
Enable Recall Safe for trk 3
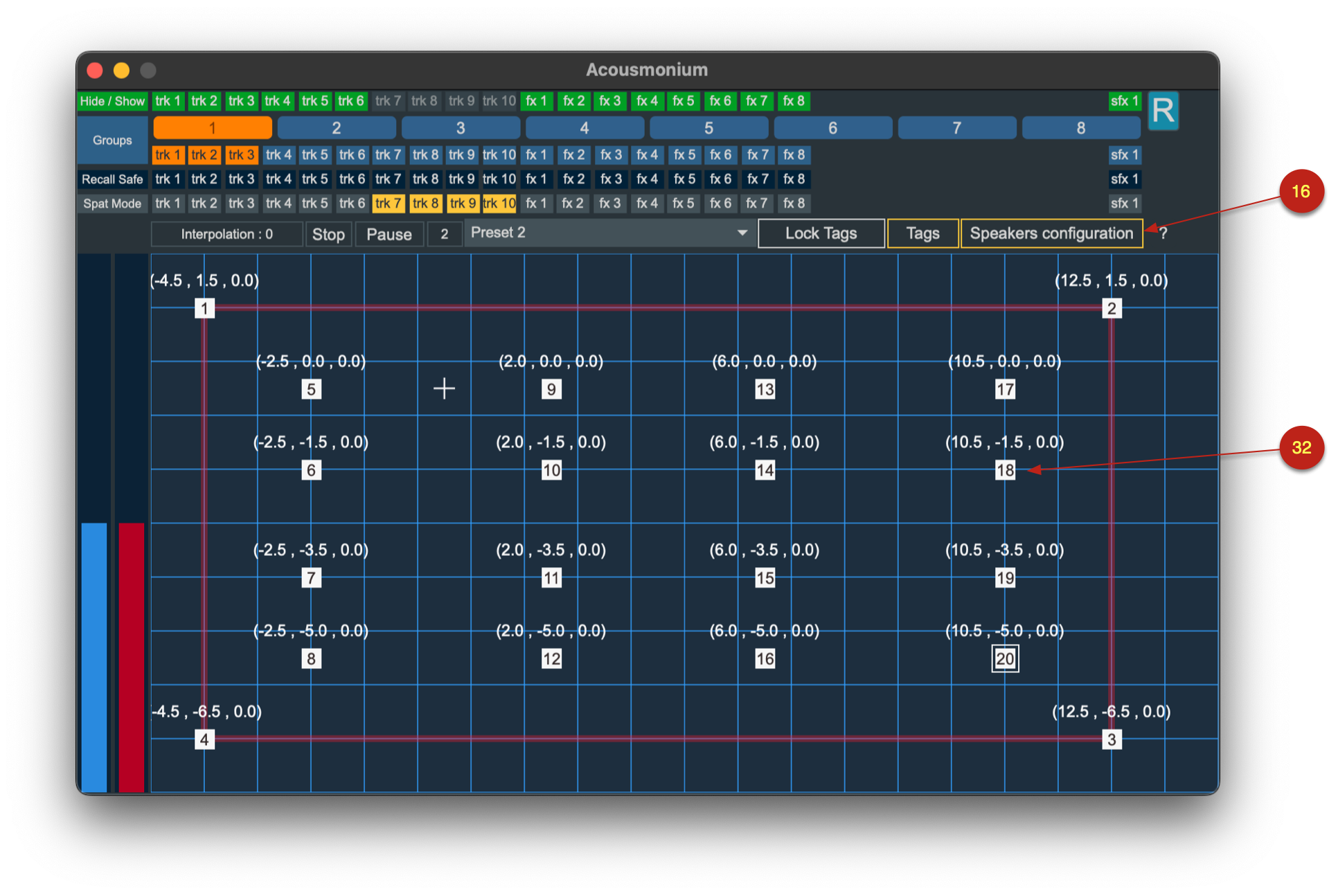[242, 179]
